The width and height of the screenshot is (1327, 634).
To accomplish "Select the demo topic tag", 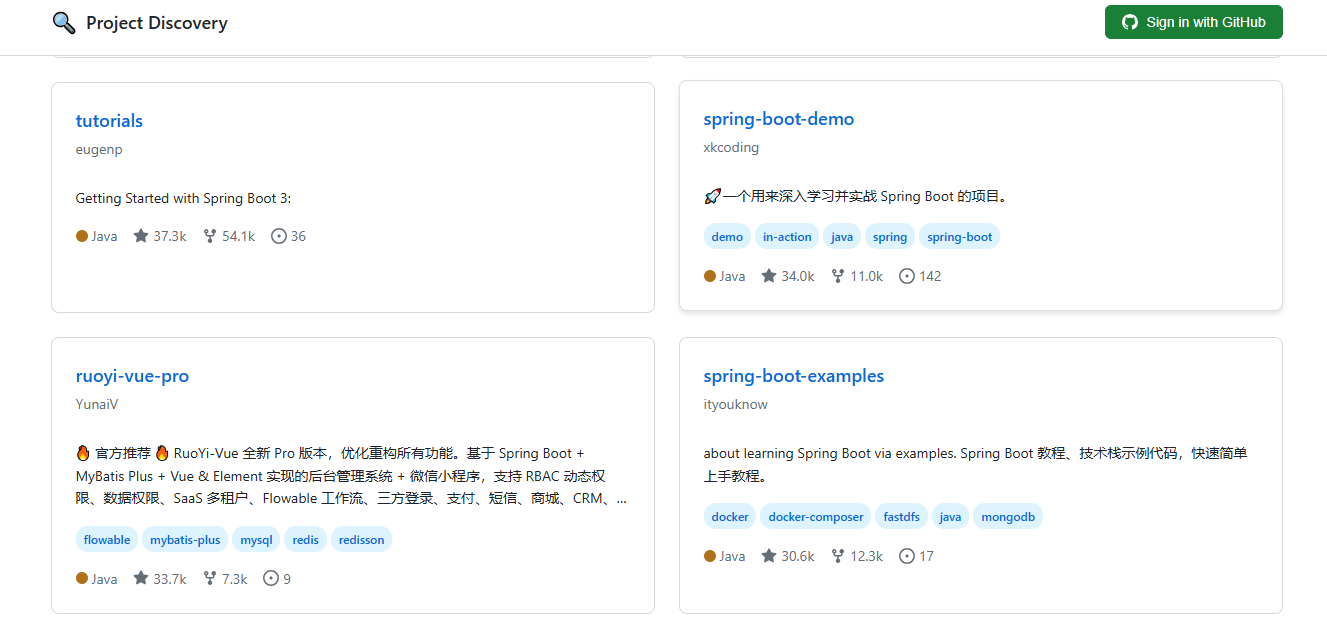I will coord(727,237).
